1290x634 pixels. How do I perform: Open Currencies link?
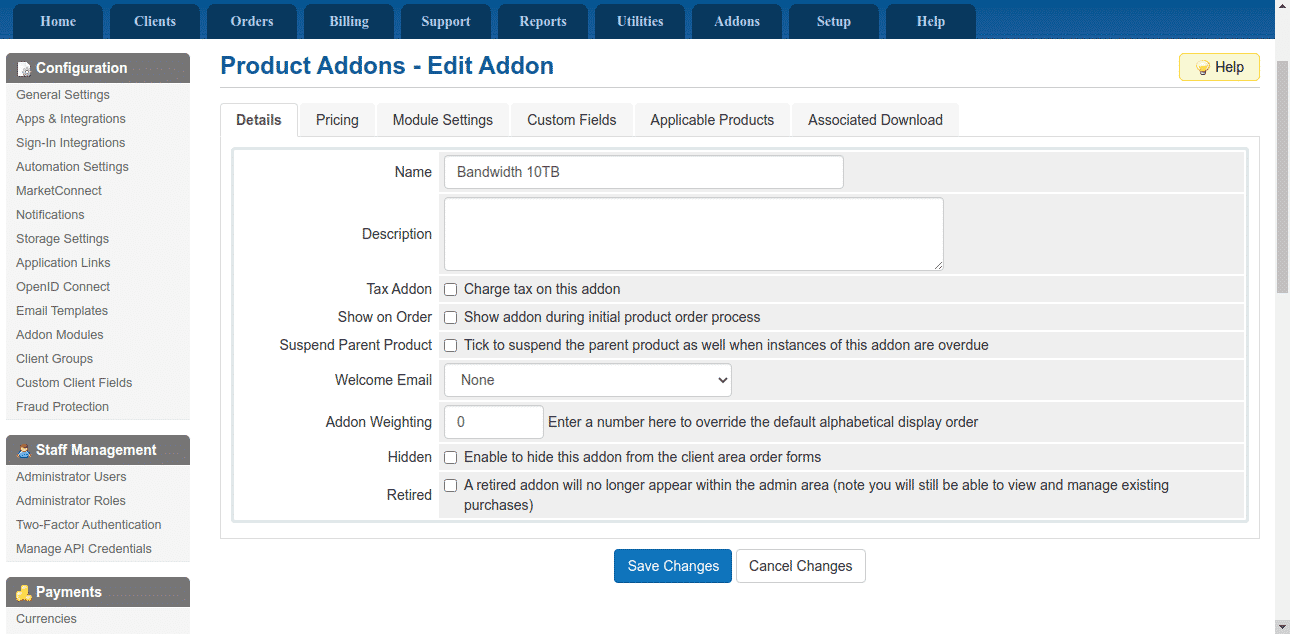coord(46,619)
